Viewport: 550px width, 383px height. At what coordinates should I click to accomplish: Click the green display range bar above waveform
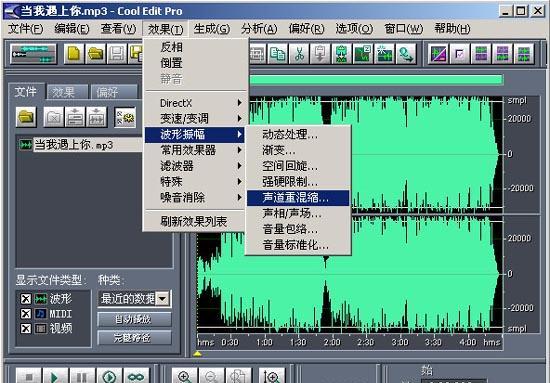coord(376,80)
